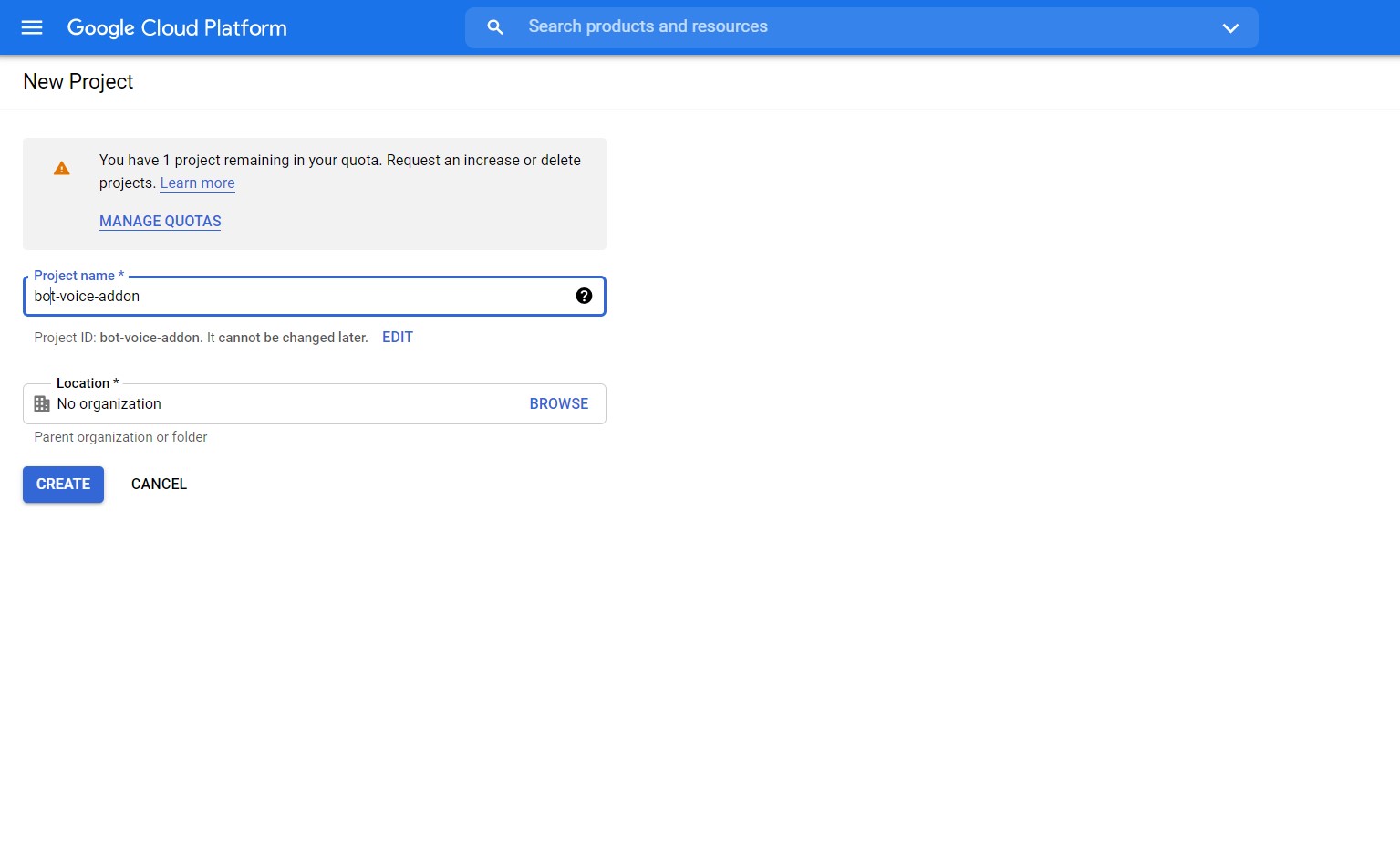
Task: Click the organization building icon
Action: pos(42,404)
